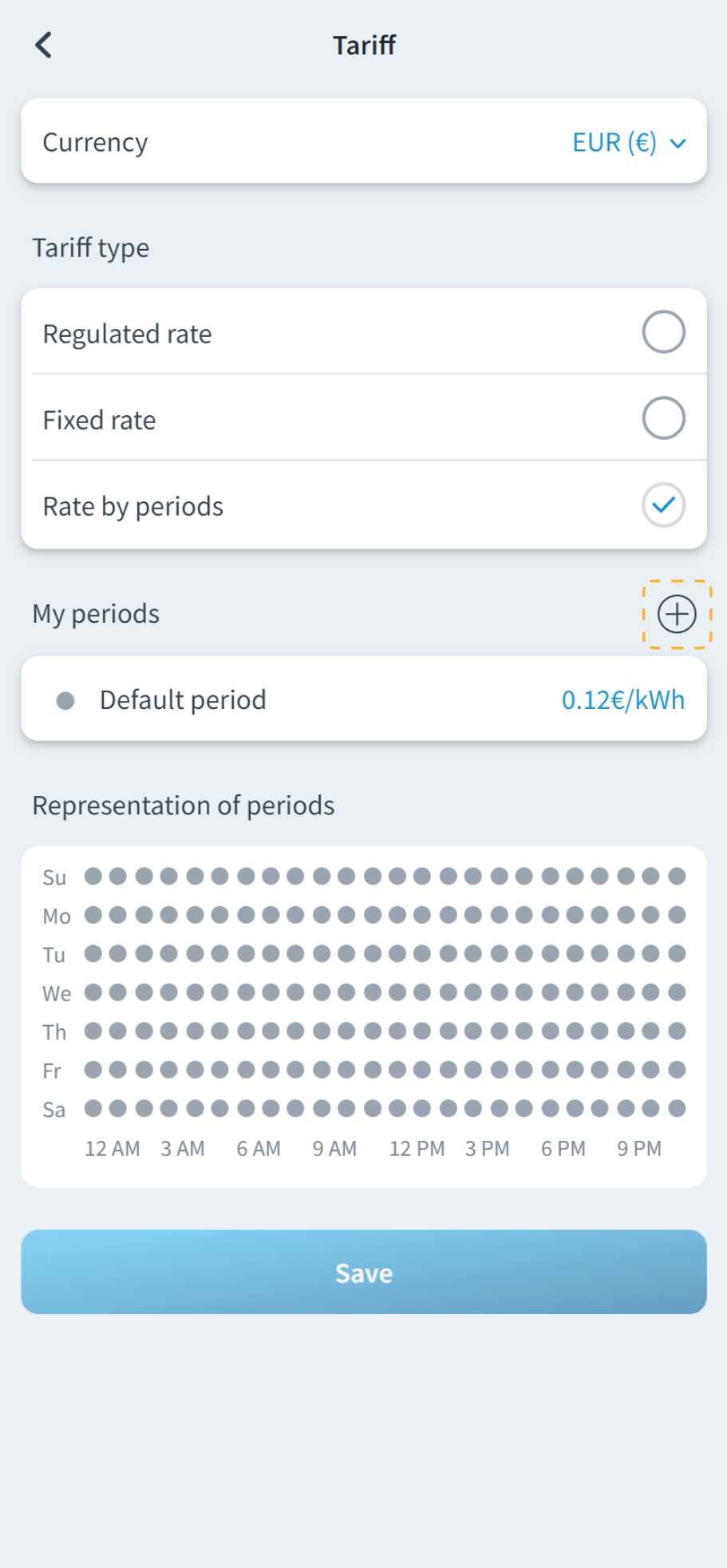Click the first dot in the Fr row
The width and height of the screenshot is (727, 1568).
coord(93,1070)
